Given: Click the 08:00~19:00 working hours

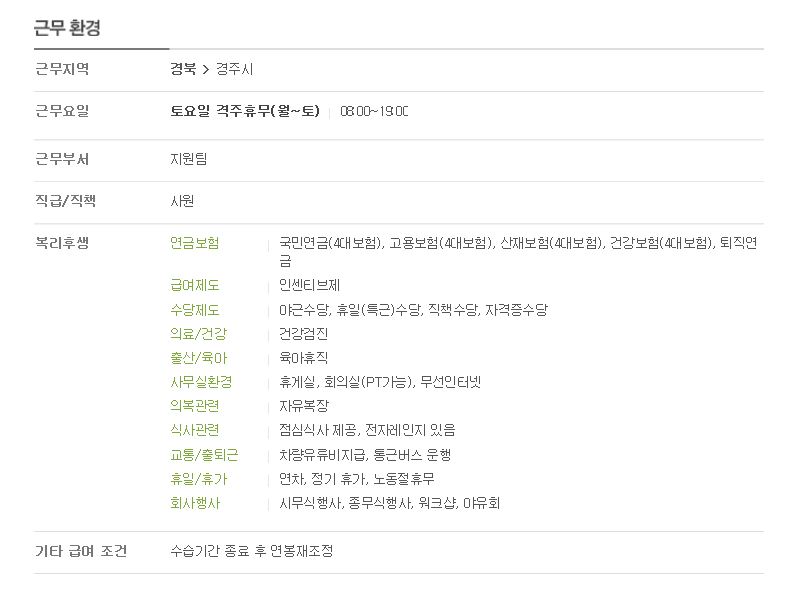Looking at the screenshot, I should click(374, 111).
